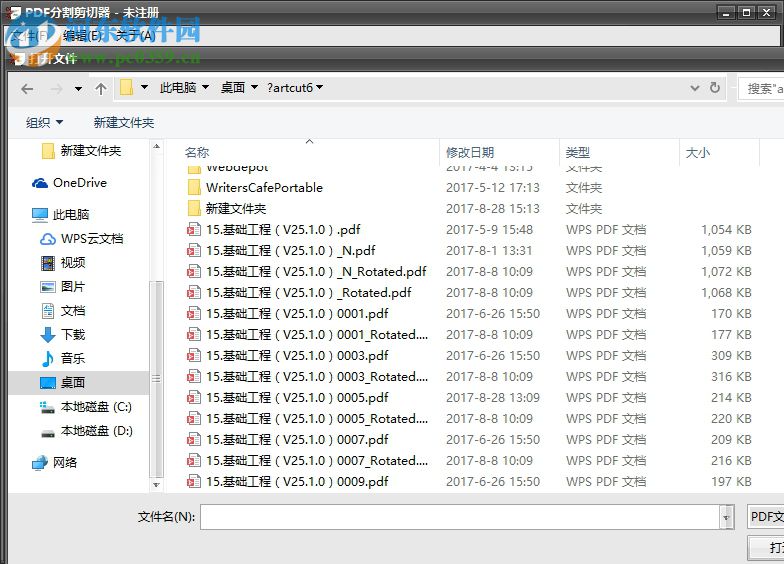Open 视频 folder in sidebar
784x564 pixels.
tap(62, 262)
